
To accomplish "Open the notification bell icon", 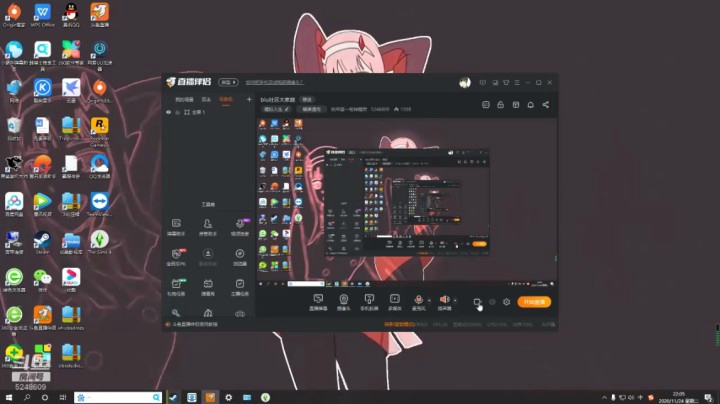I will (530, 105).
